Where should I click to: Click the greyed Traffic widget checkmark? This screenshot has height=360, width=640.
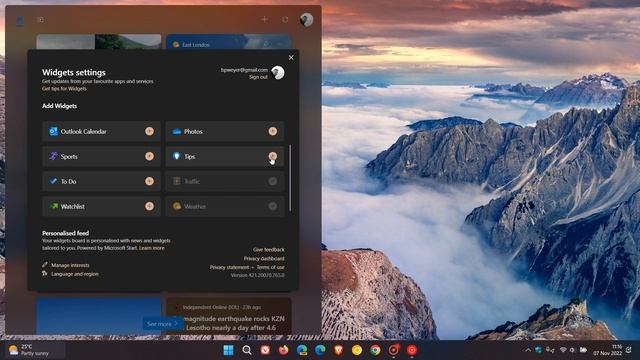coord(273,181)
